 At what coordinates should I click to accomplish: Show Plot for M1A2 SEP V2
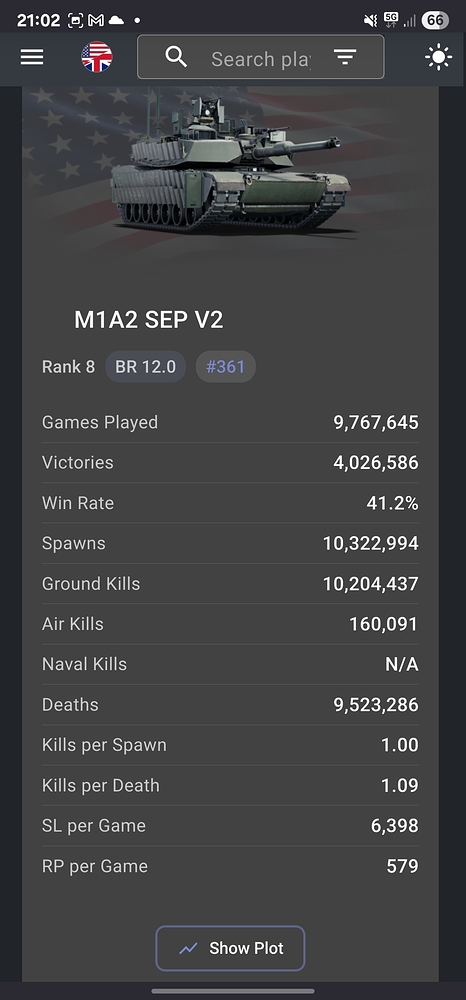tap(230, 948)
